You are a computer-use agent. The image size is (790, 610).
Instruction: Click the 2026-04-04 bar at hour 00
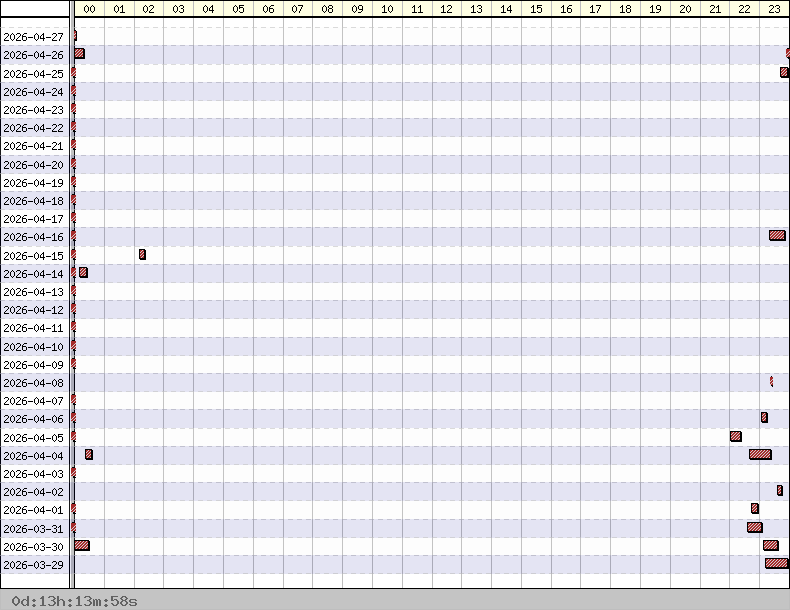(x=89, y=454)
